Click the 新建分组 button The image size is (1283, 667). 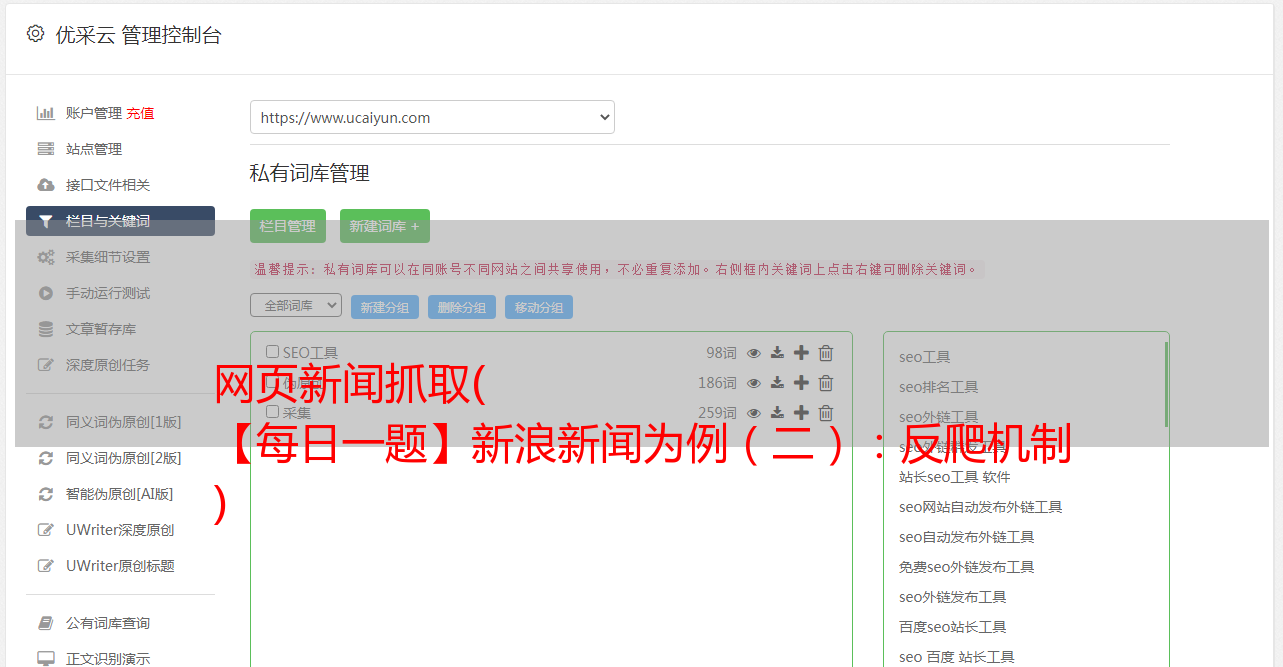[385, 307]
